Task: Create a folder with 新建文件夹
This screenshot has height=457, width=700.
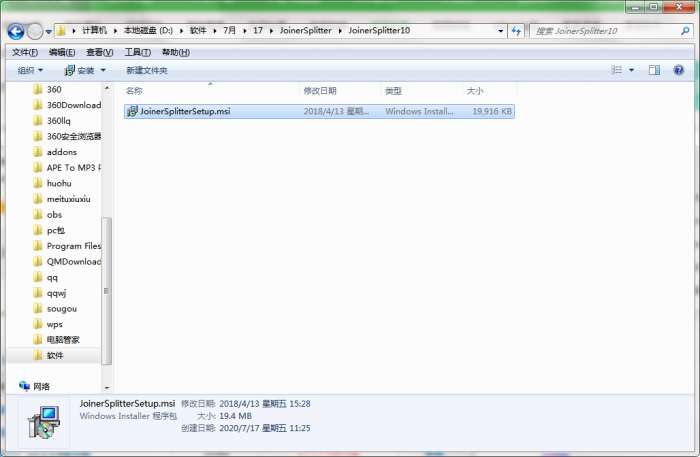Action: pos(147,71)
